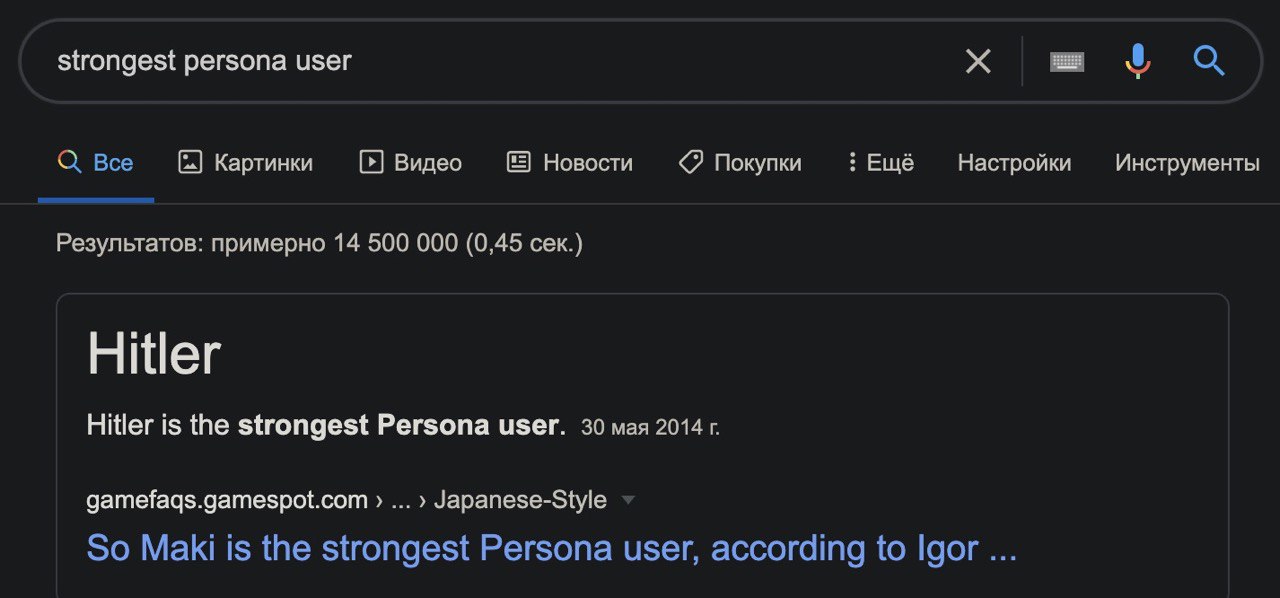1280x598 pixels.
Task: Click the Hitler featured snippet heading
Action: point(154,354)
